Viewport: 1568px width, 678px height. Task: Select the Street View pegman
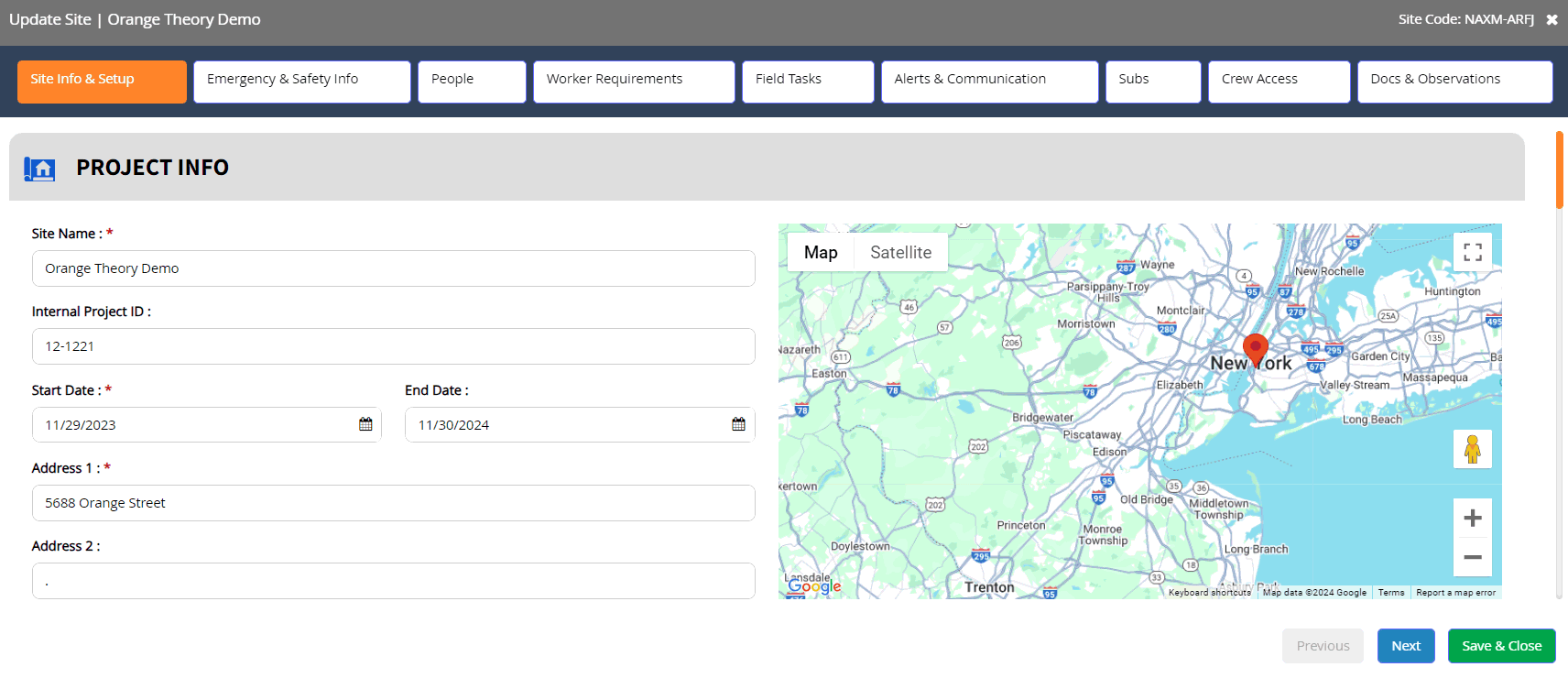tap(1473, 449)
